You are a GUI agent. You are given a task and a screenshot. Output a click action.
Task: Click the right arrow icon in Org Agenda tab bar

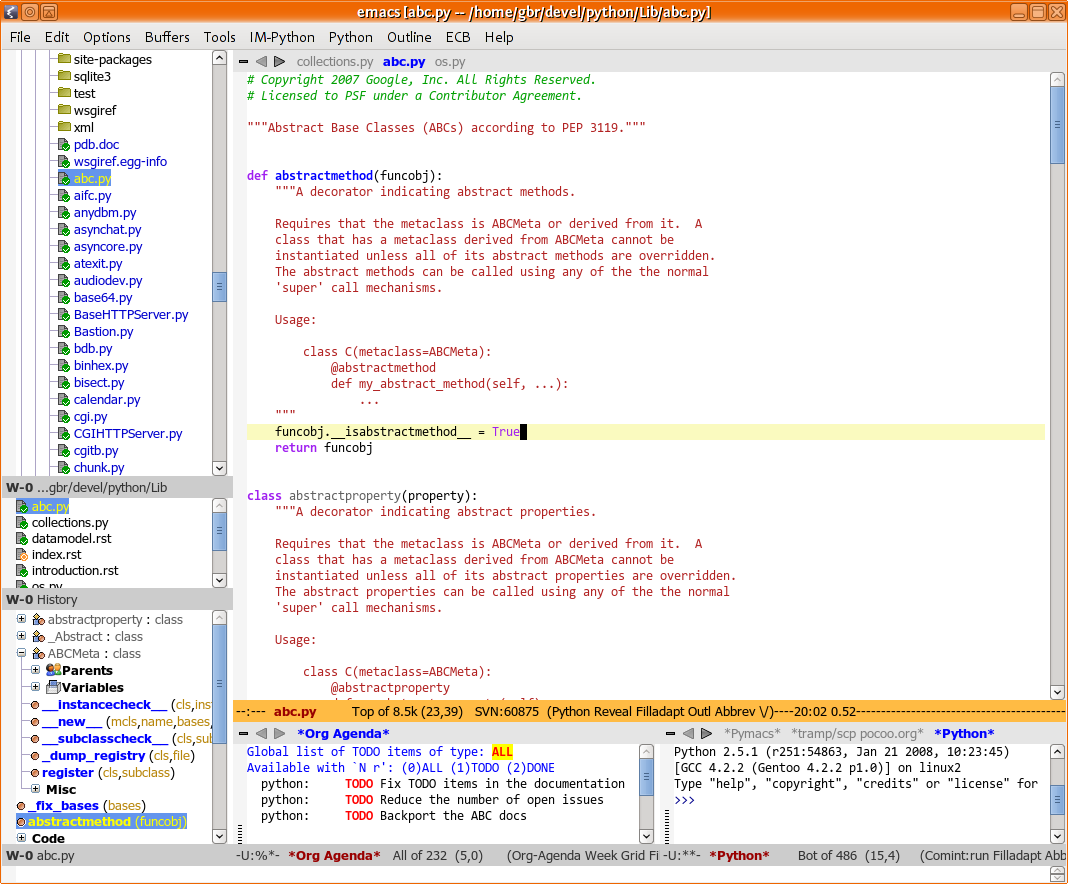pyautogui.click(x=279, y=734)
